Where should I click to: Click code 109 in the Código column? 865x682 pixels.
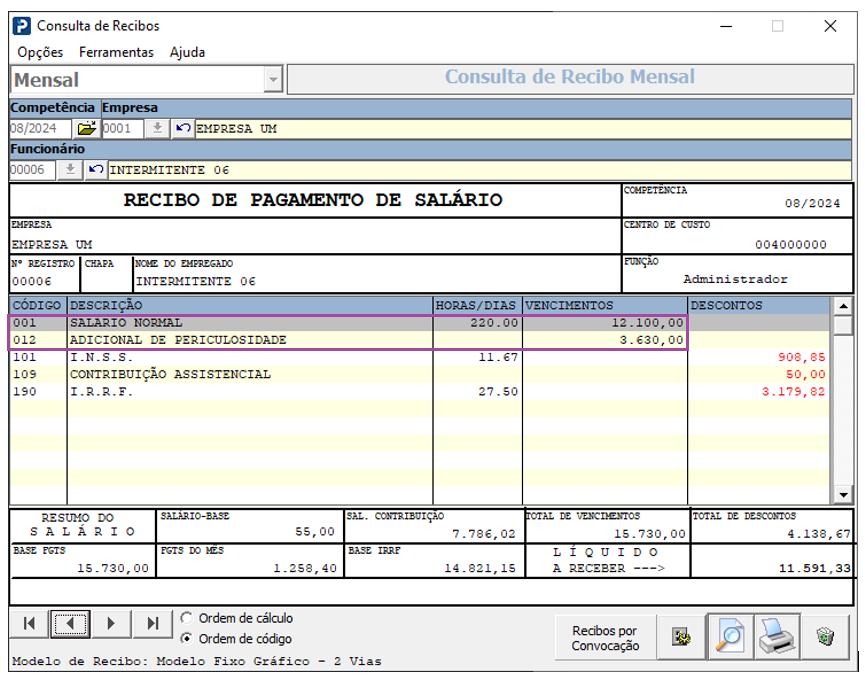click(25, 374)
